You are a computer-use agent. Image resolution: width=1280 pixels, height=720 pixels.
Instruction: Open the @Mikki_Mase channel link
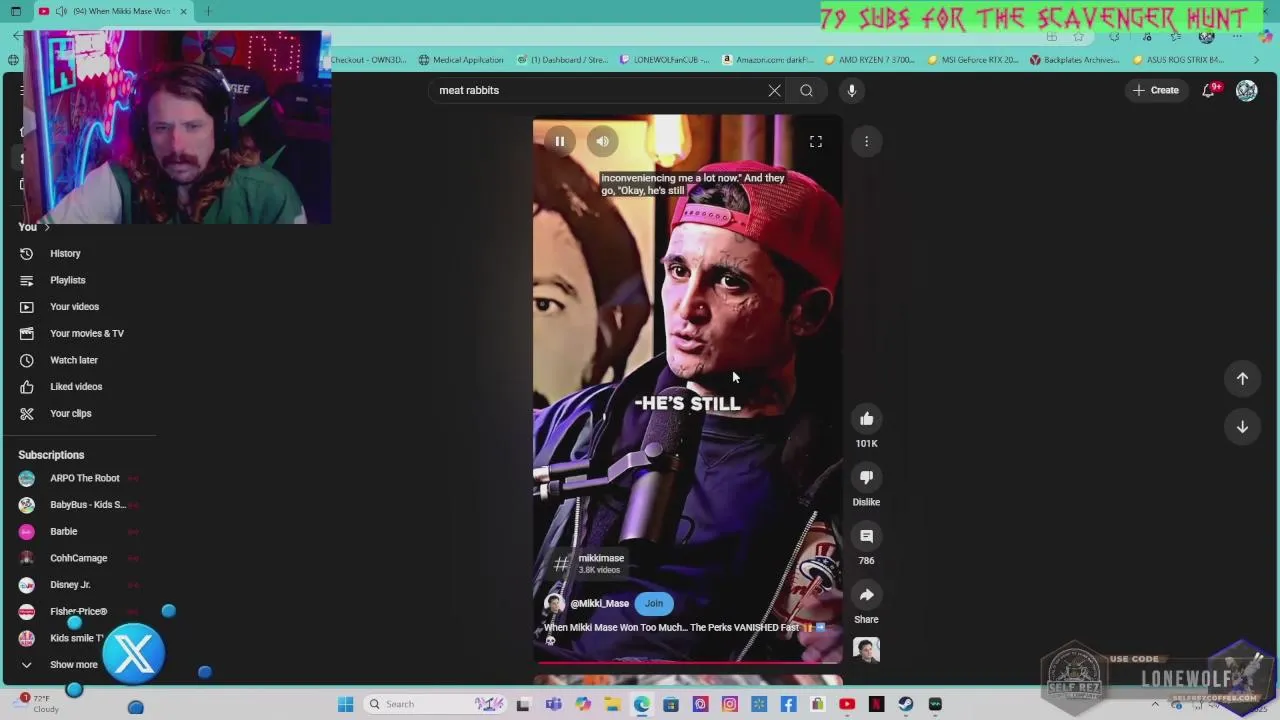pos(599,603)
